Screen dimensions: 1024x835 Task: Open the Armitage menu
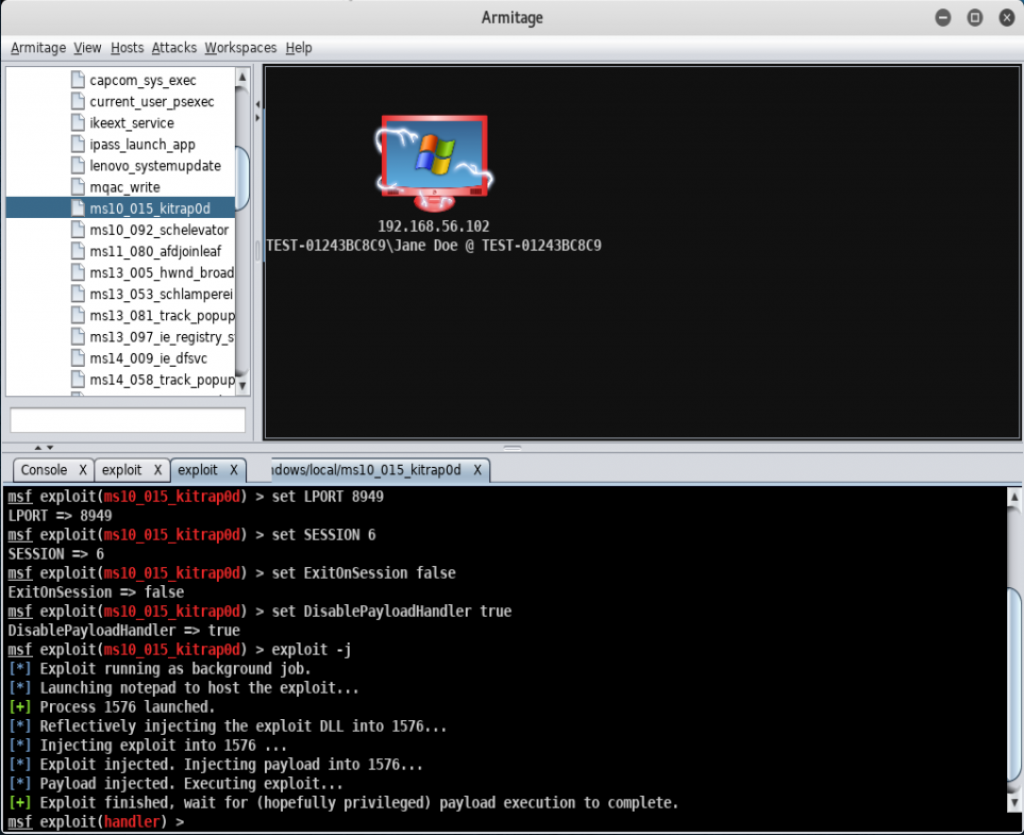tap(38, 48)
